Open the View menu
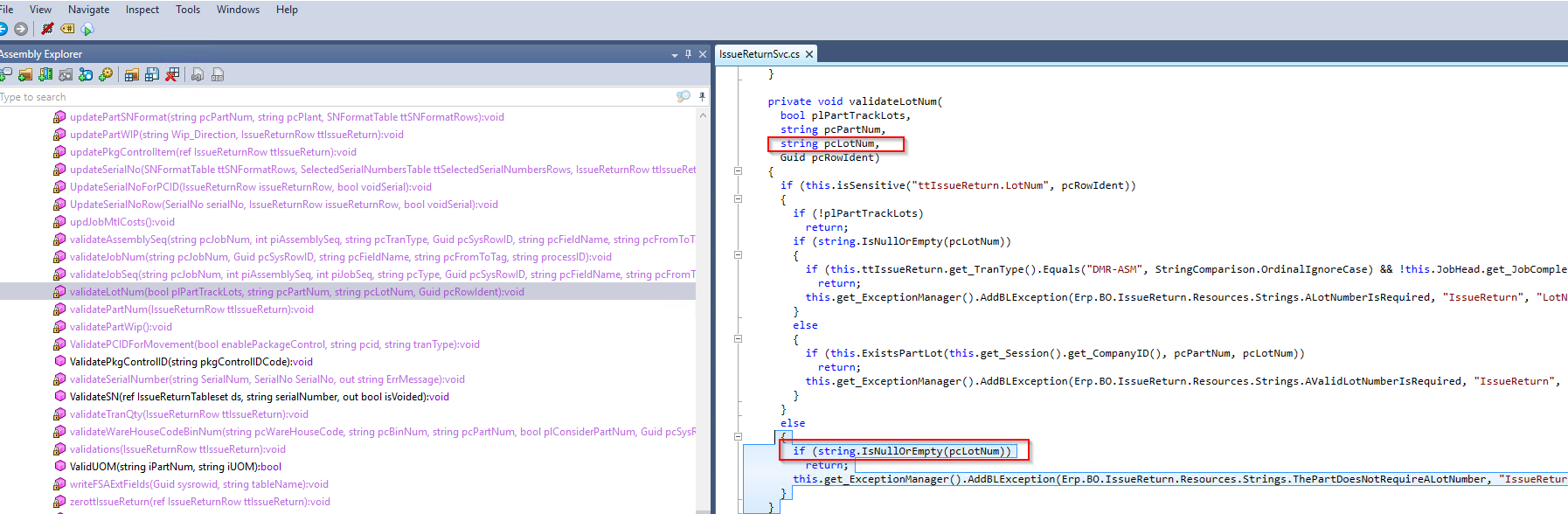The image size is (1568, 514). (x=40, y=10)
